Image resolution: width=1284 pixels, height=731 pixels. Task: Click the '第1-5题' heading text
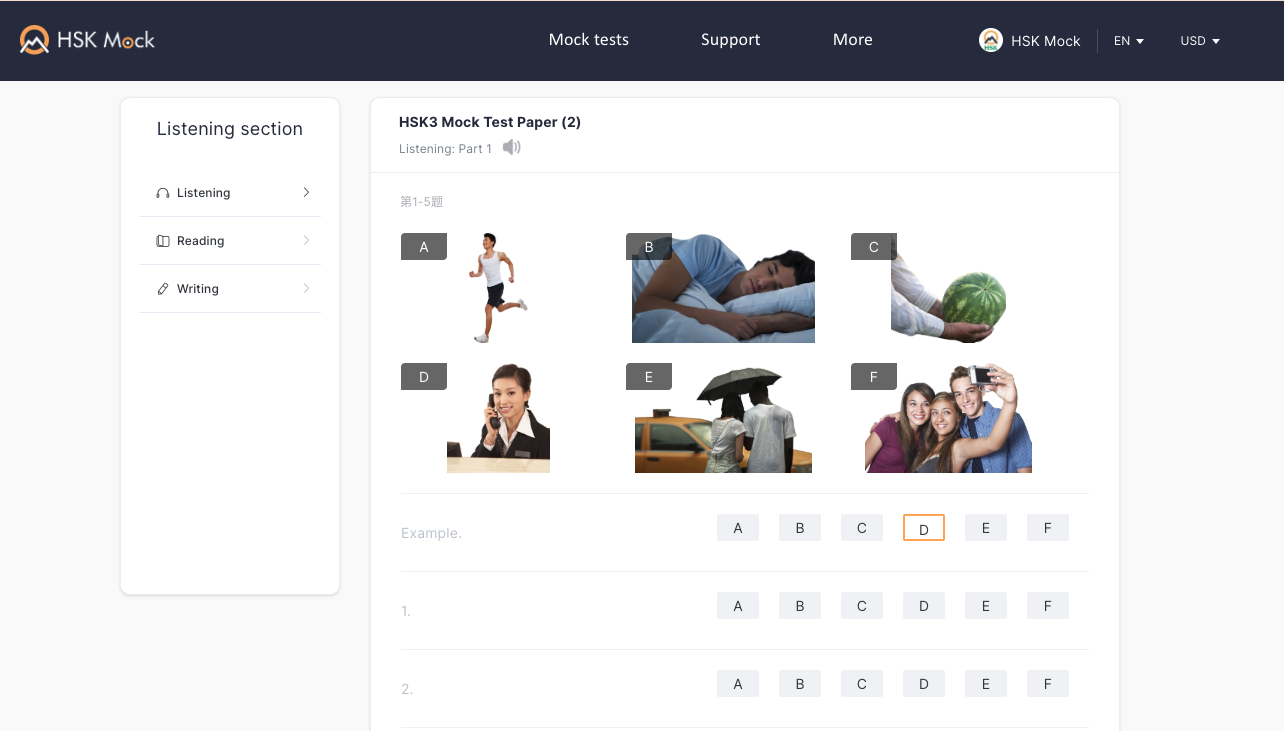(x=421, y=202)
